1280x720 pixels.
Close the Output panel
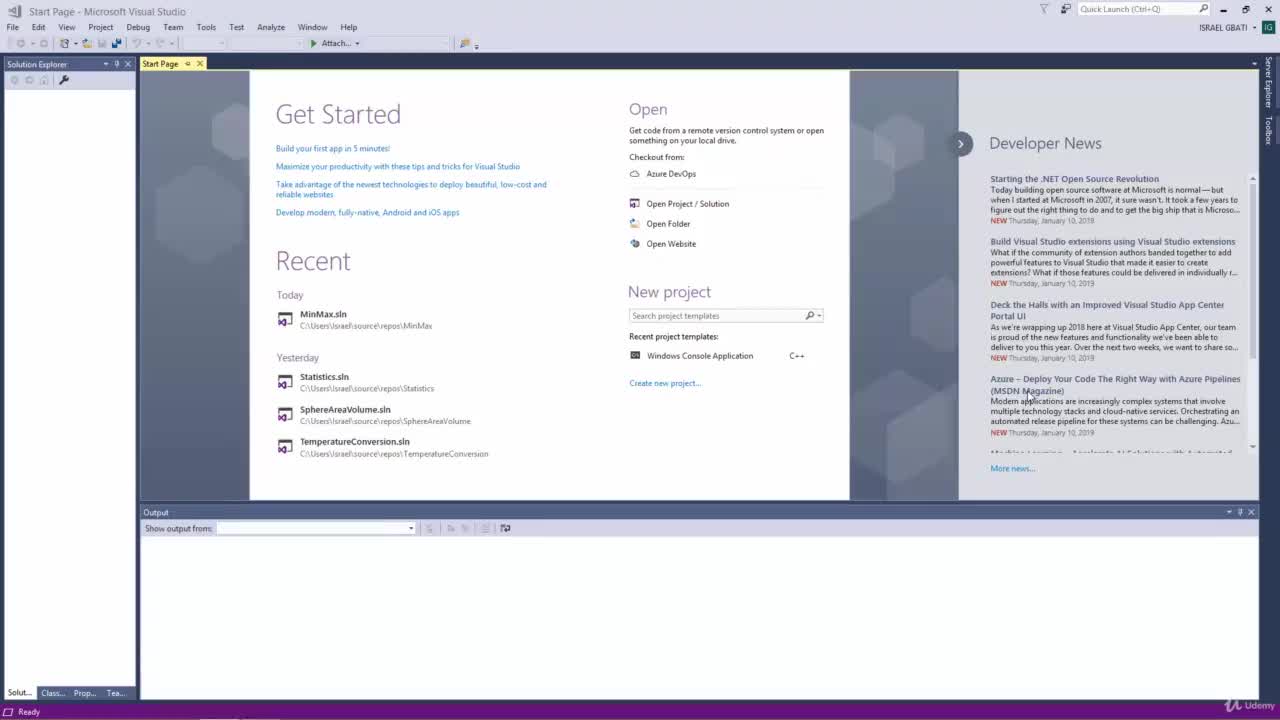1251,512
